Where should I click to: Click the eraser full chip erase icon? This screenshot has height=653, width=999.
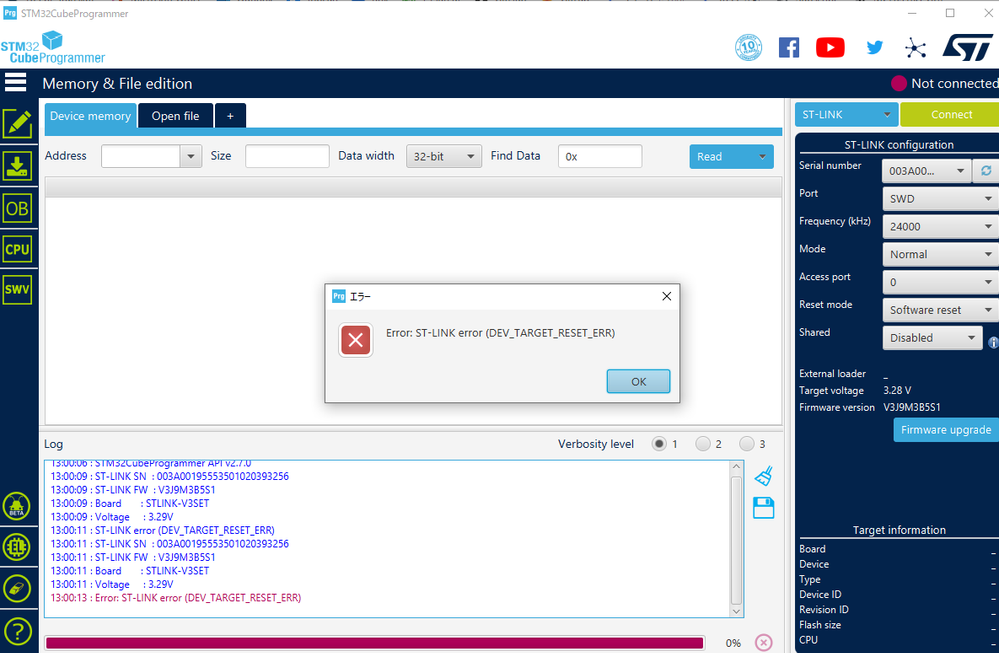17,589
